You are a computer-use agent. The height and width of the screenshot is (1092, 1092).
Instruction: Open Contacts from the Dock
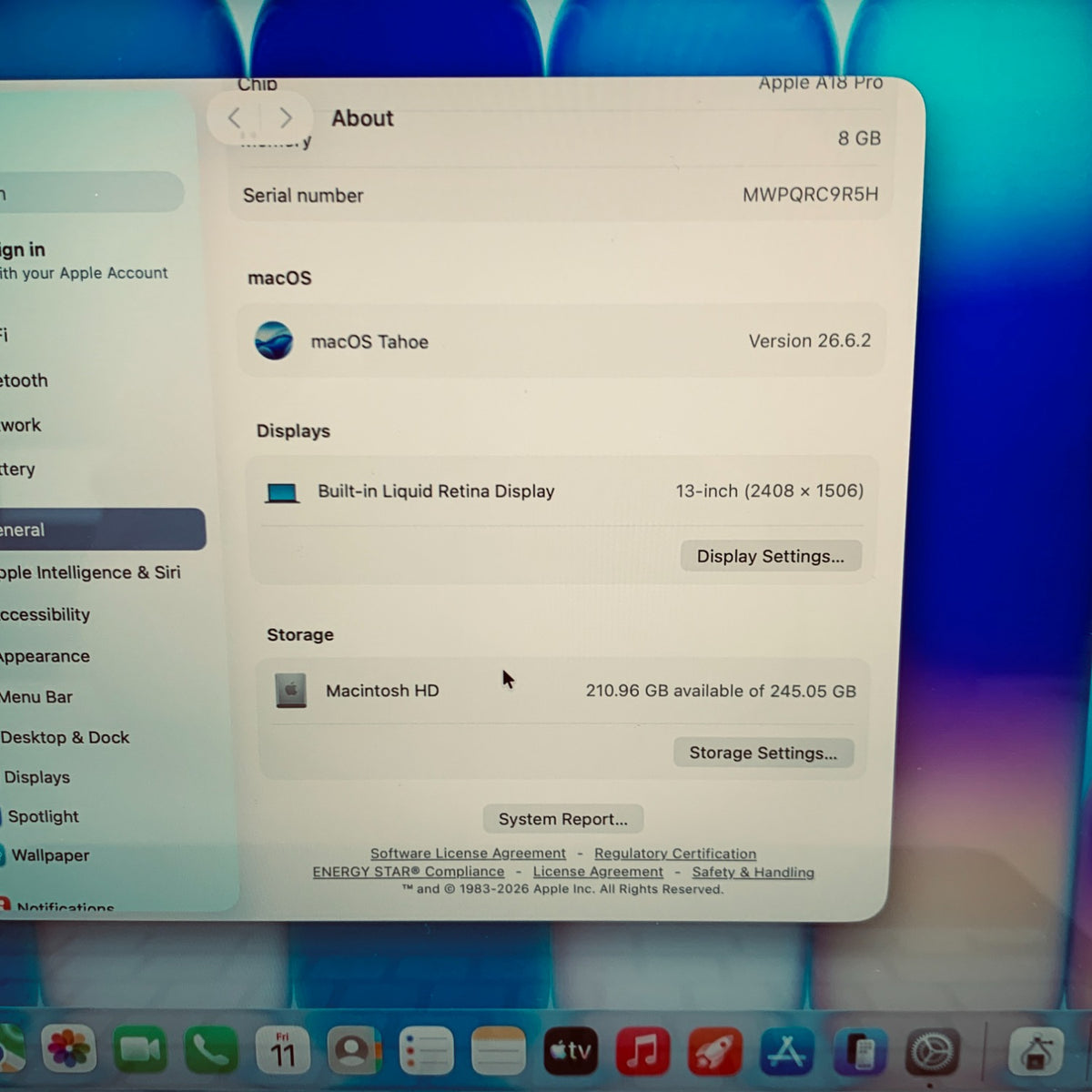(x=354, y=1052)
